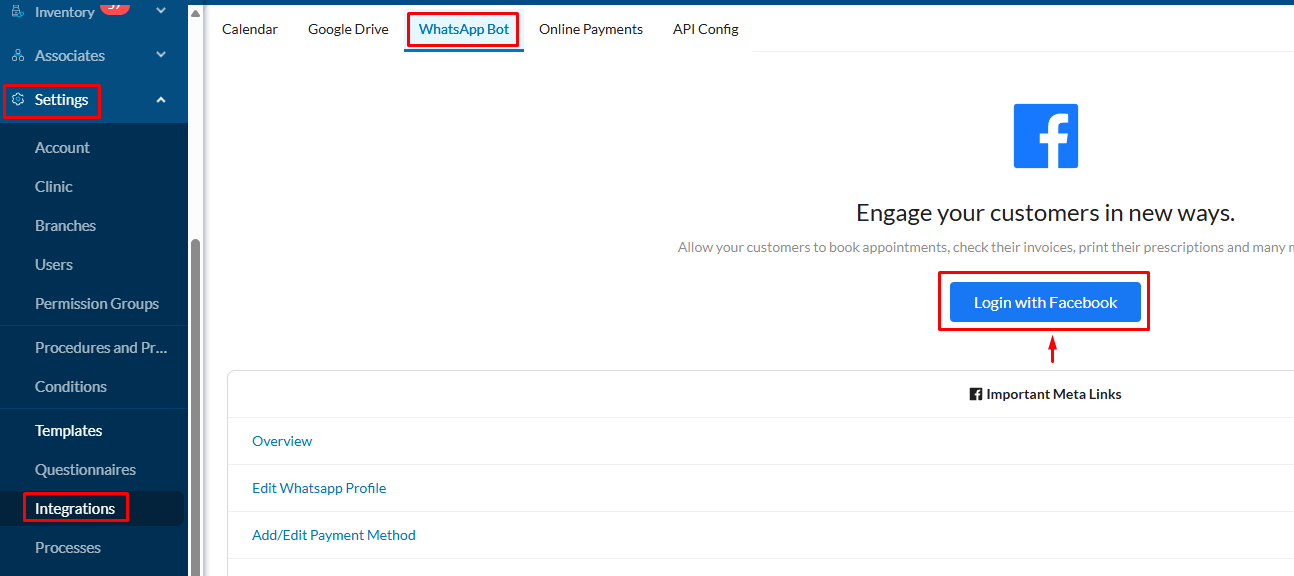Viewport: 1294px width, 576px height.
Task: Collapse the Settings menu chevron
Action: 161,99
